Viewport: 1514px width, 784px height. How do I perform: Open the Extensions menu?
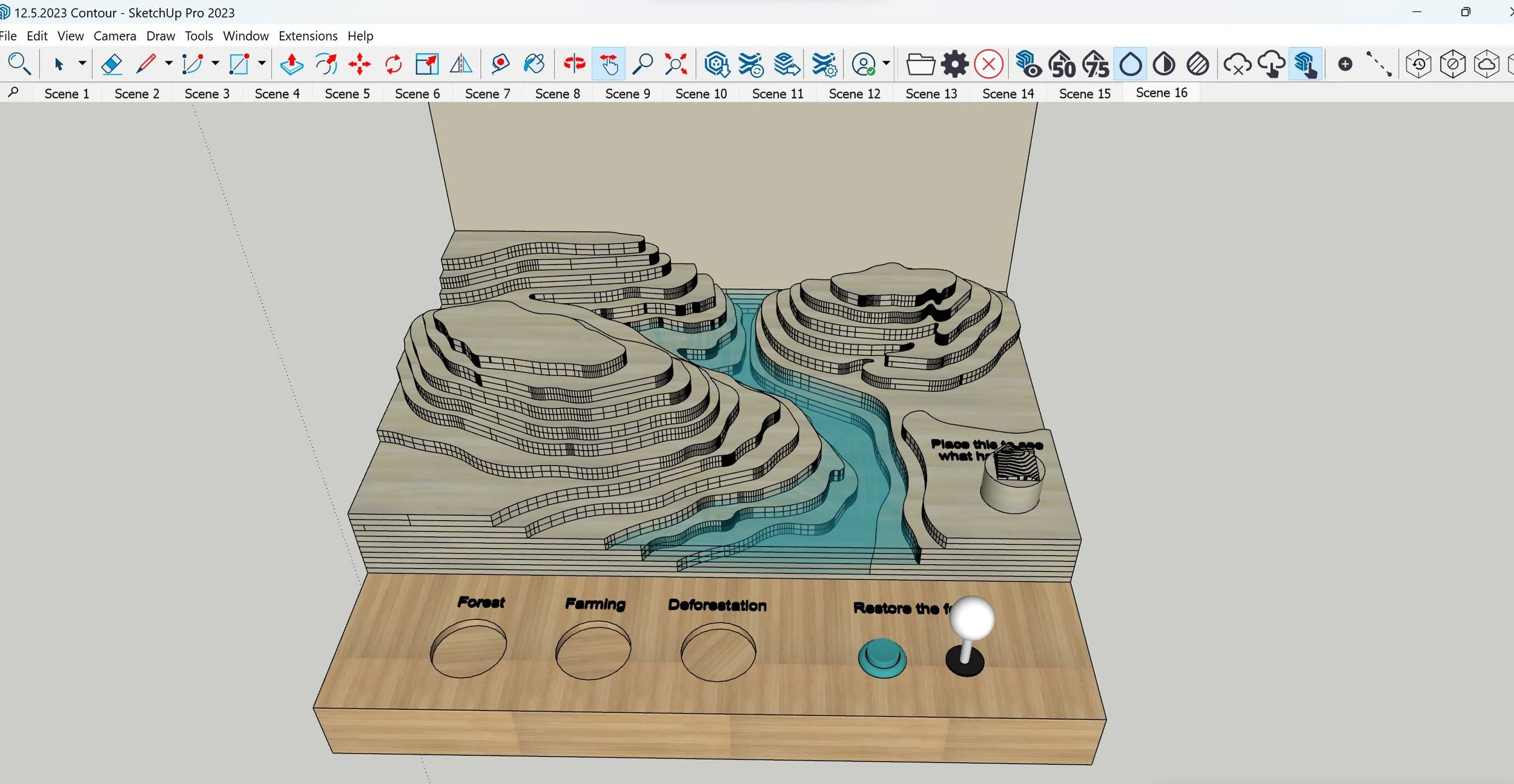[308, 36]
